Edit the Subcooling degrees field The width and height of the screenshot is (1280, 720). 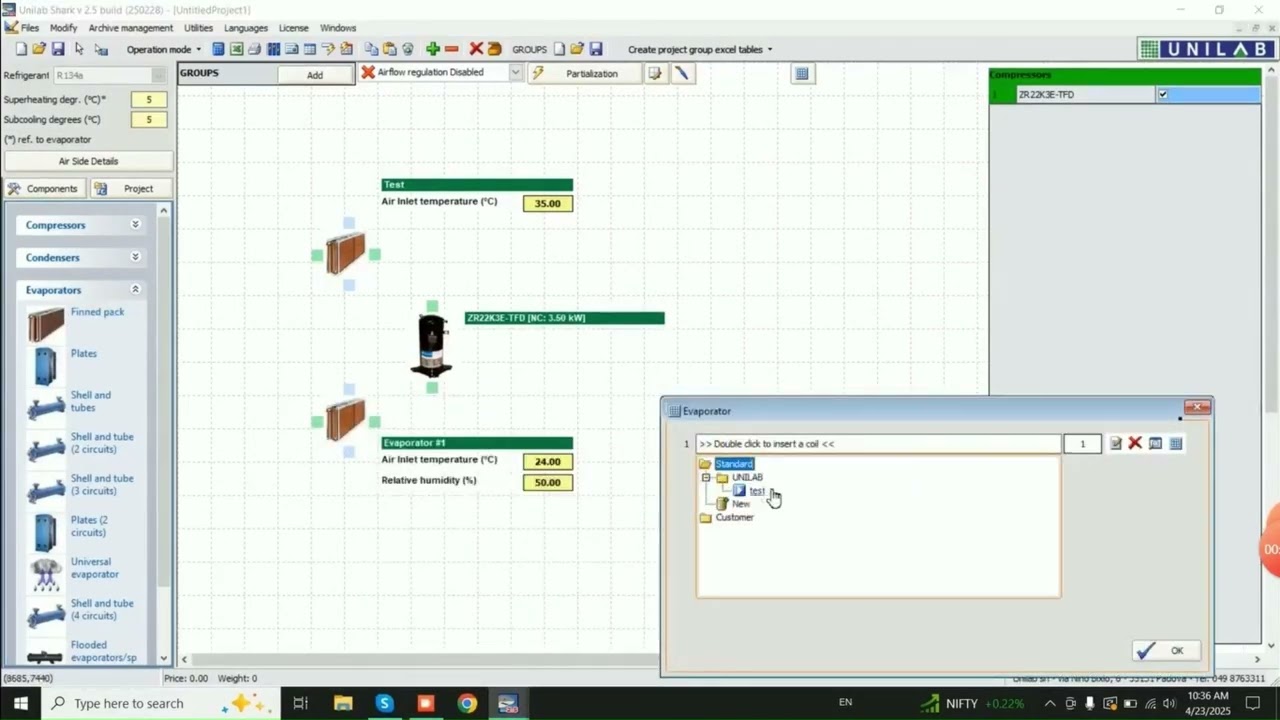point(149,120)
